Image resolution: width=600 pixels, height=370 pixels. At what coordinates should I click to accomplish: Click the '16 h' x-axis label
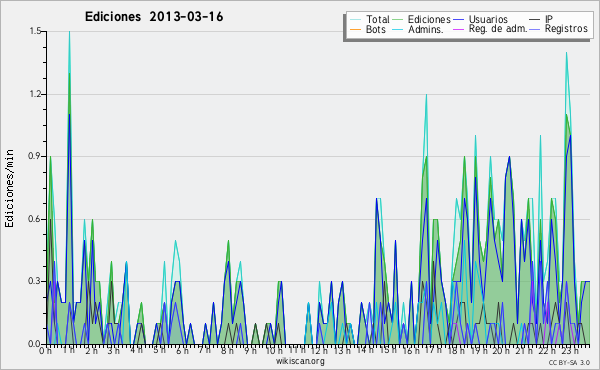tap(411, 351)
